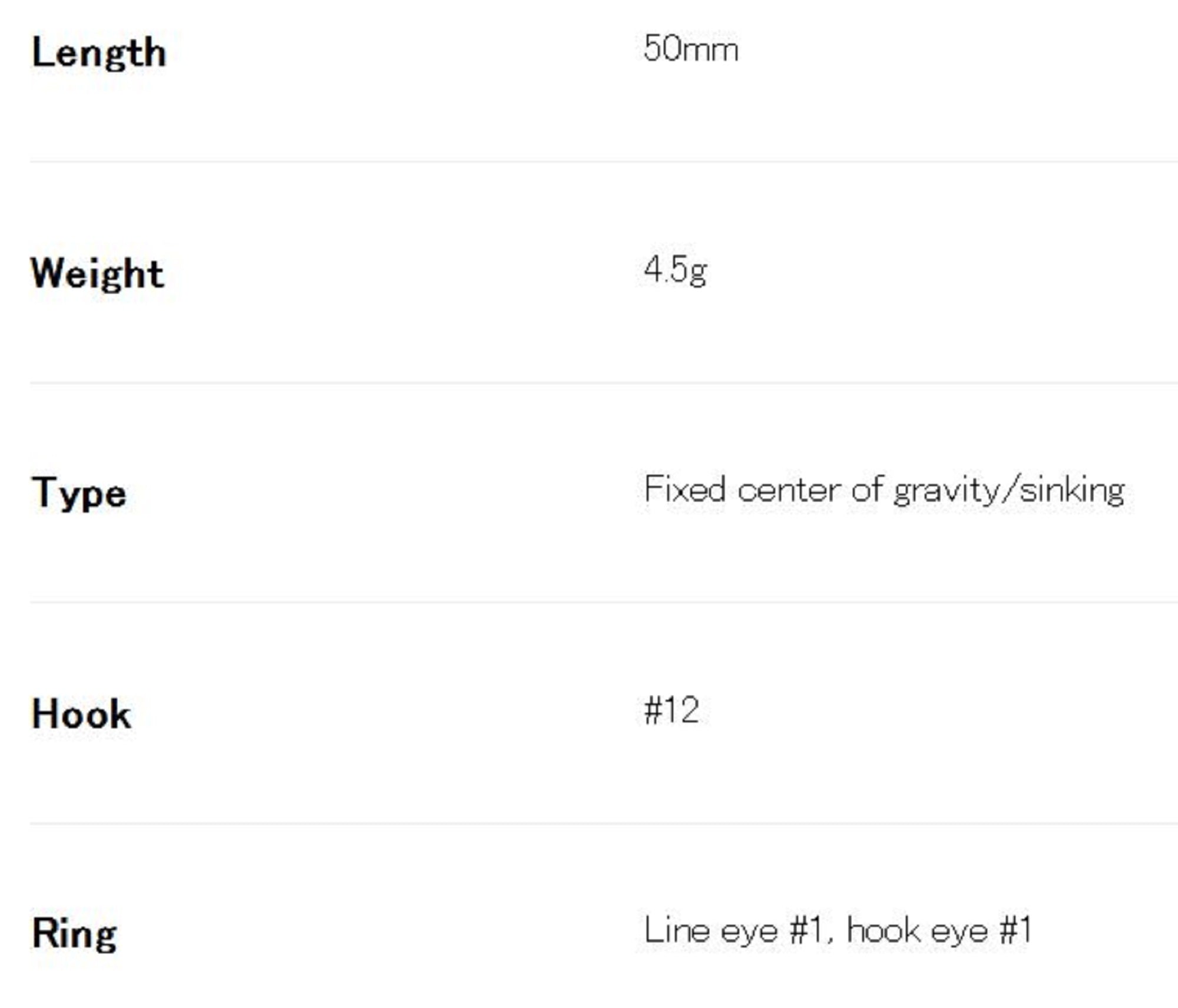Click the word "Fixed" in Type value
This screenshot has width=1178, height=1008.
point(684,490)
